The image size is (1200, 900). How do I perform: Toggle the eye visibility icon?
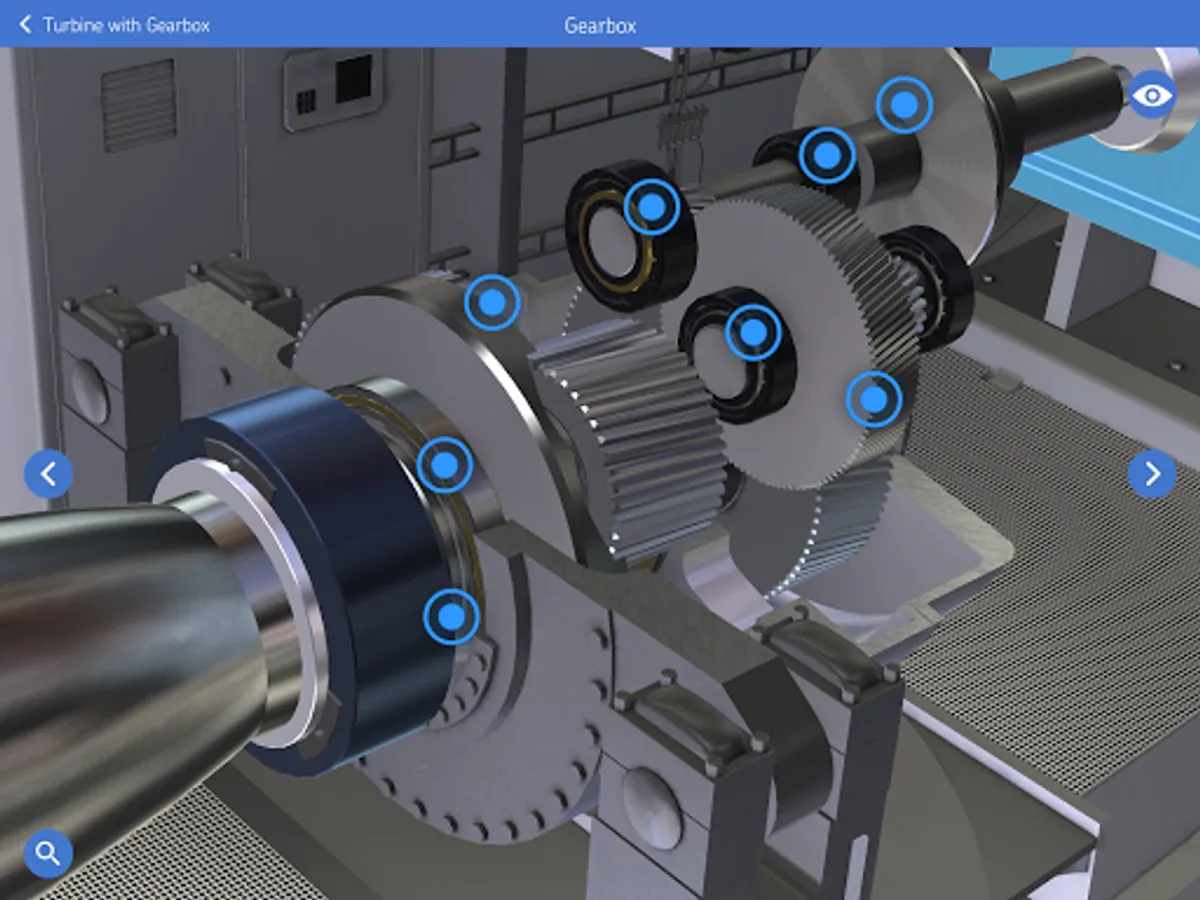point(1152,95)
